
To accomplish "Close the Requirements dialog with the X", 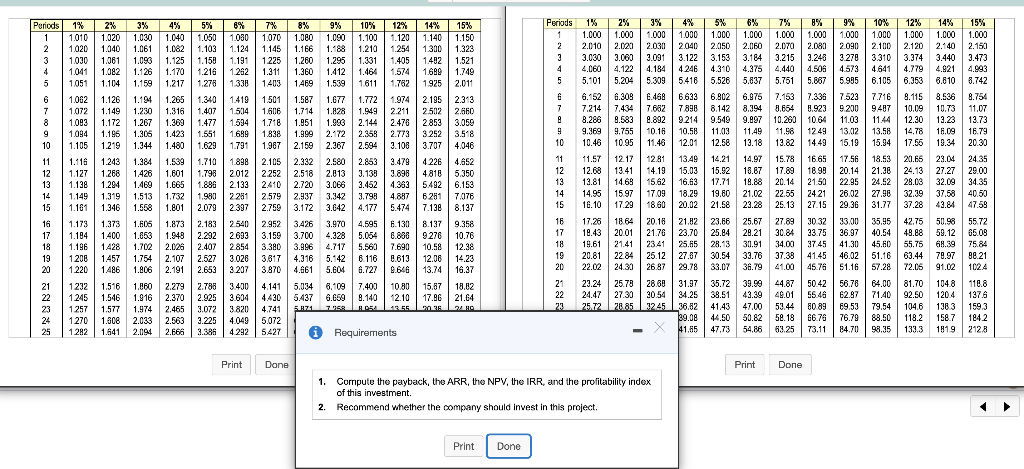I will pyautogui.click(x=660, y=327).
